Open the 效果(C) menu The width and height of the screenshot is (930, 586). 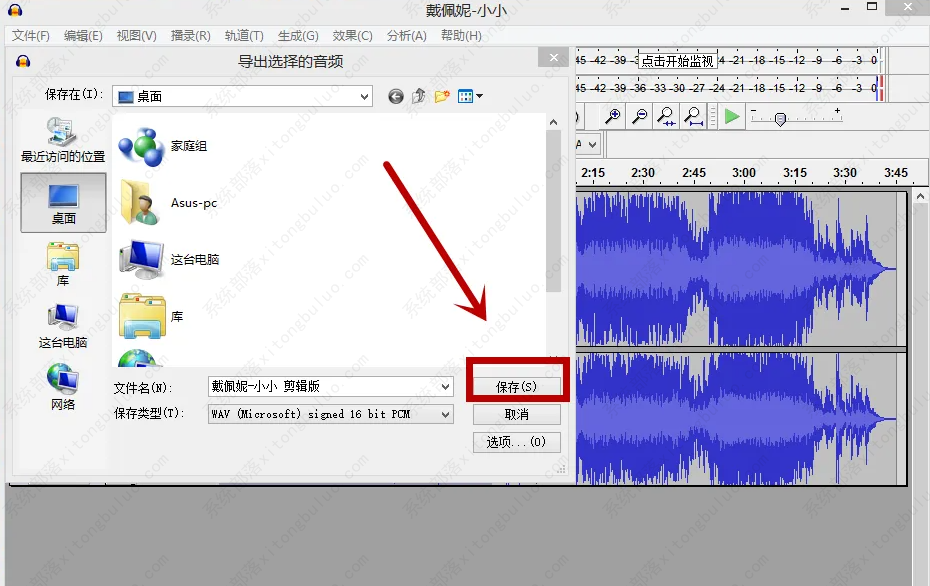[352, 36]
